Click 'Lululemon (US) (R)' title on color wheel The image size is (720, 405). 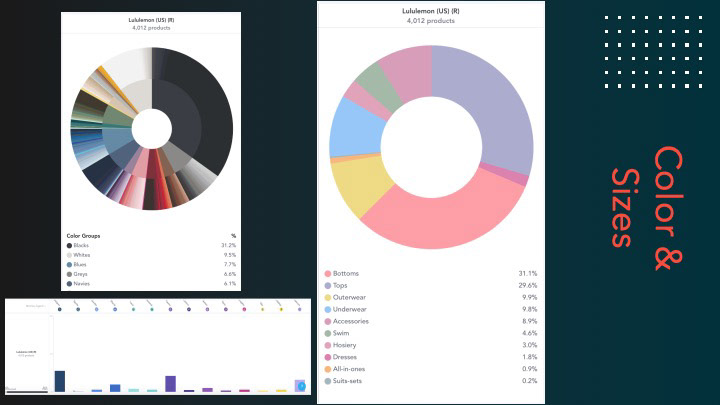click(x=151, y=20)
